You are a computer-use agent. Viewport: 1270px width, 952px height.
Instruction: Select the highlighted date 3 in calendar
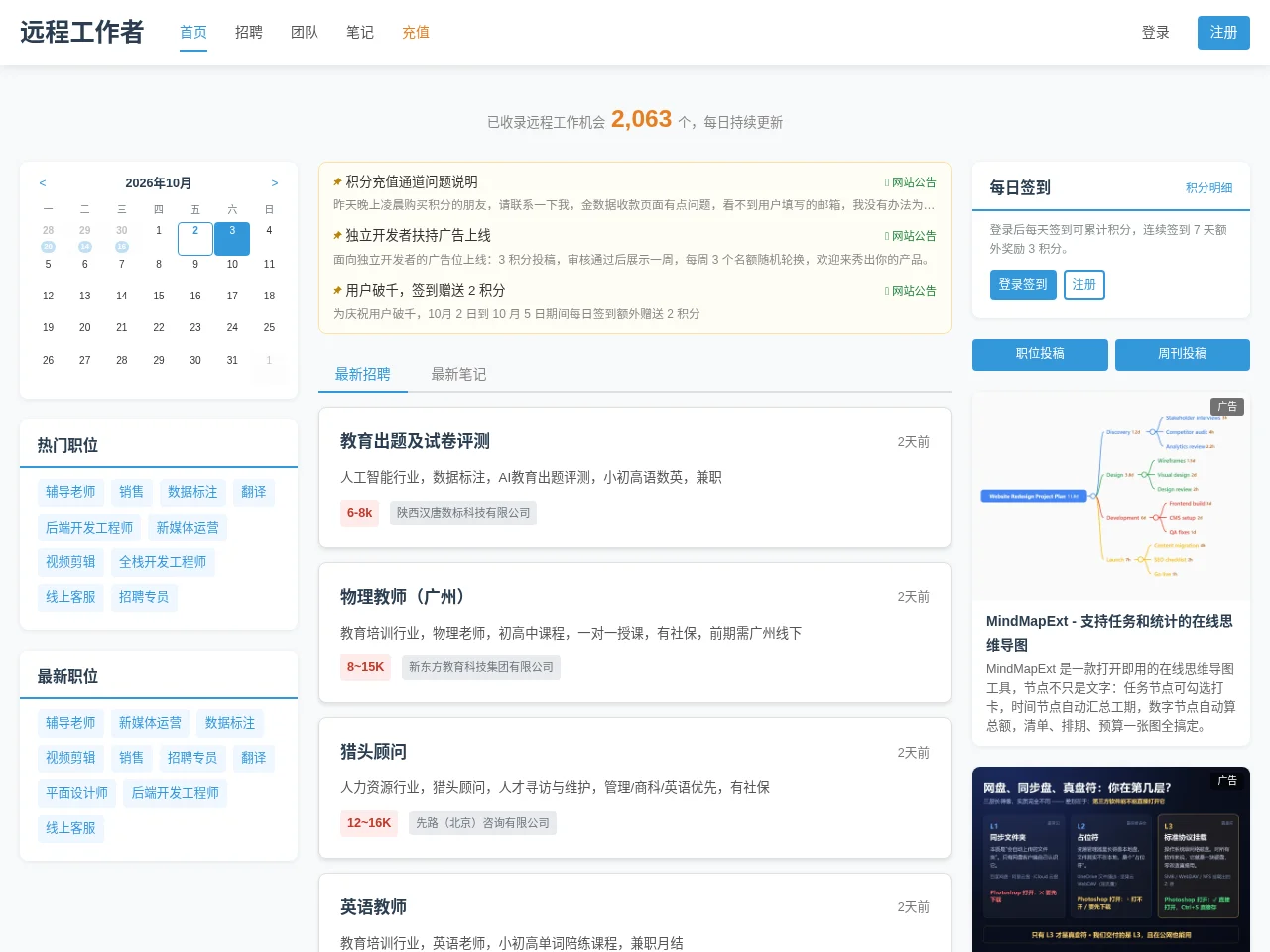coord(232,238)
